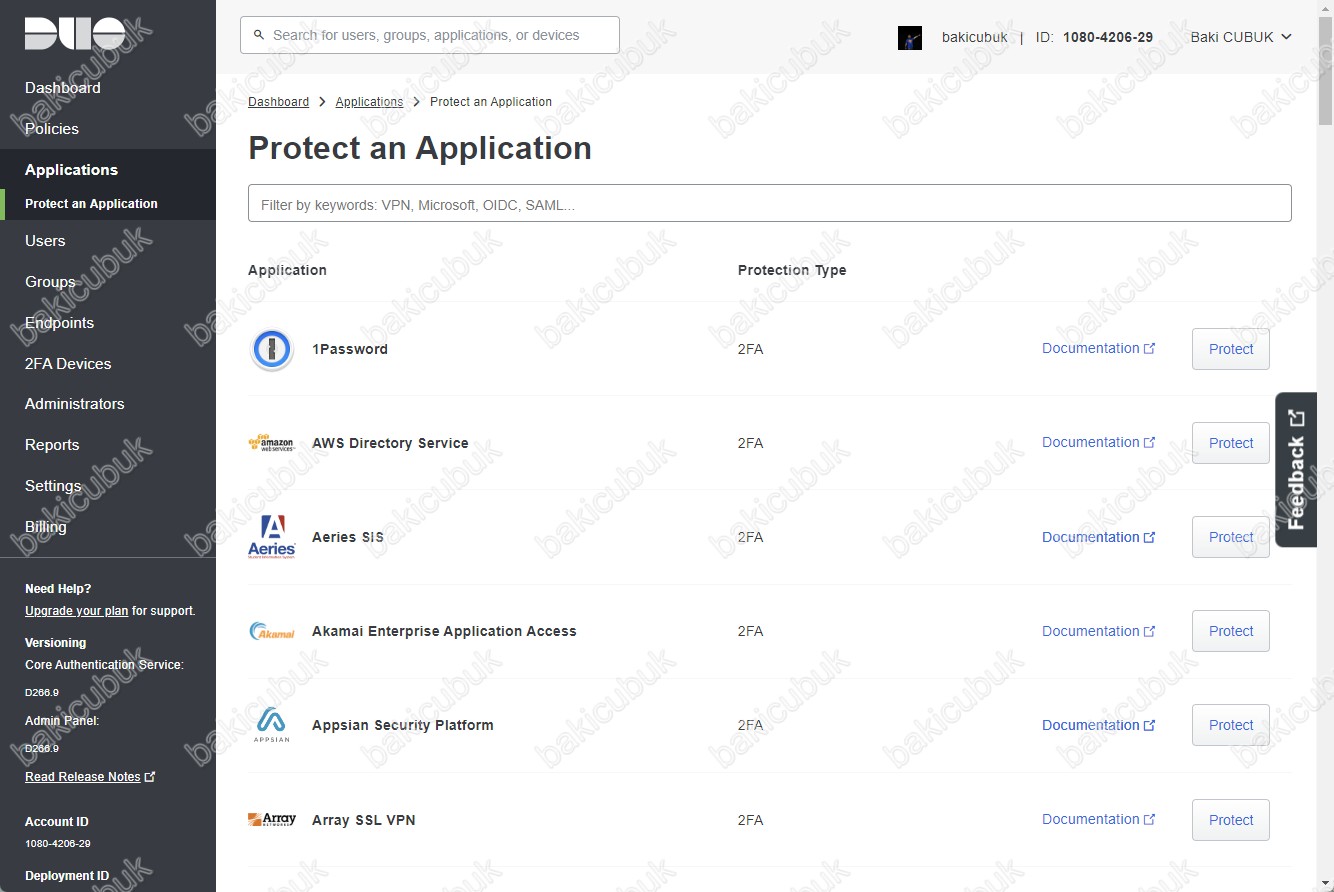Click the 1Password app icon
The height and width of the screenshot is (892, 1334).
271,350
